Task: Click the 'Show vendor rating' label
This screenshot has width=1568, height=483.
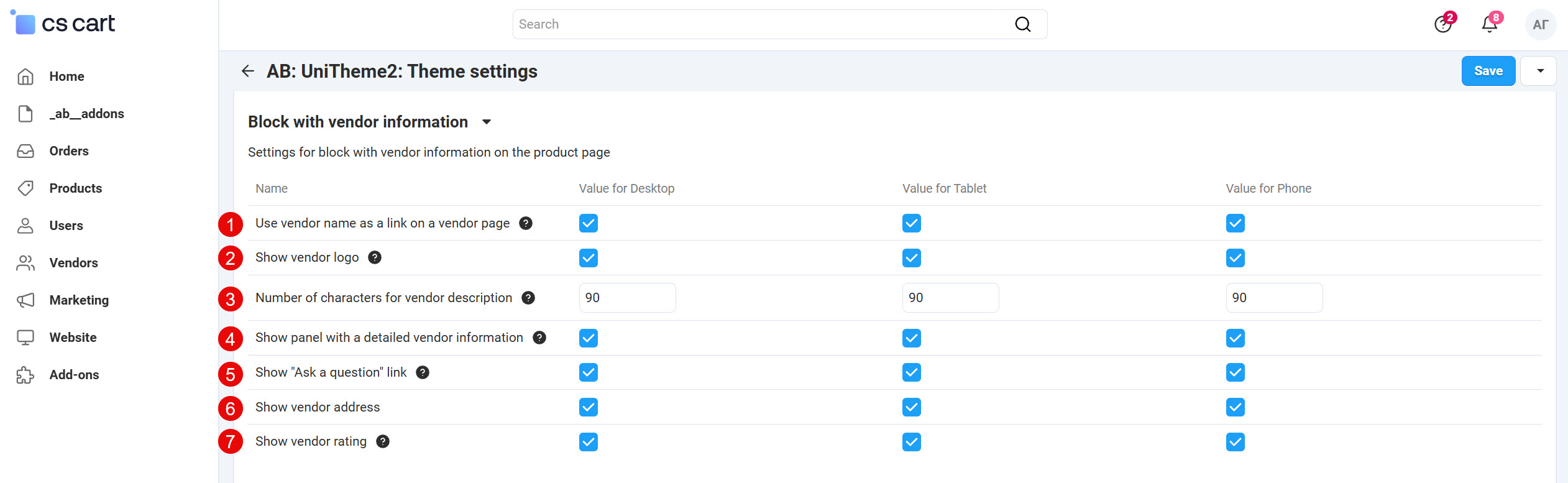Action: (x=311, y=441)
